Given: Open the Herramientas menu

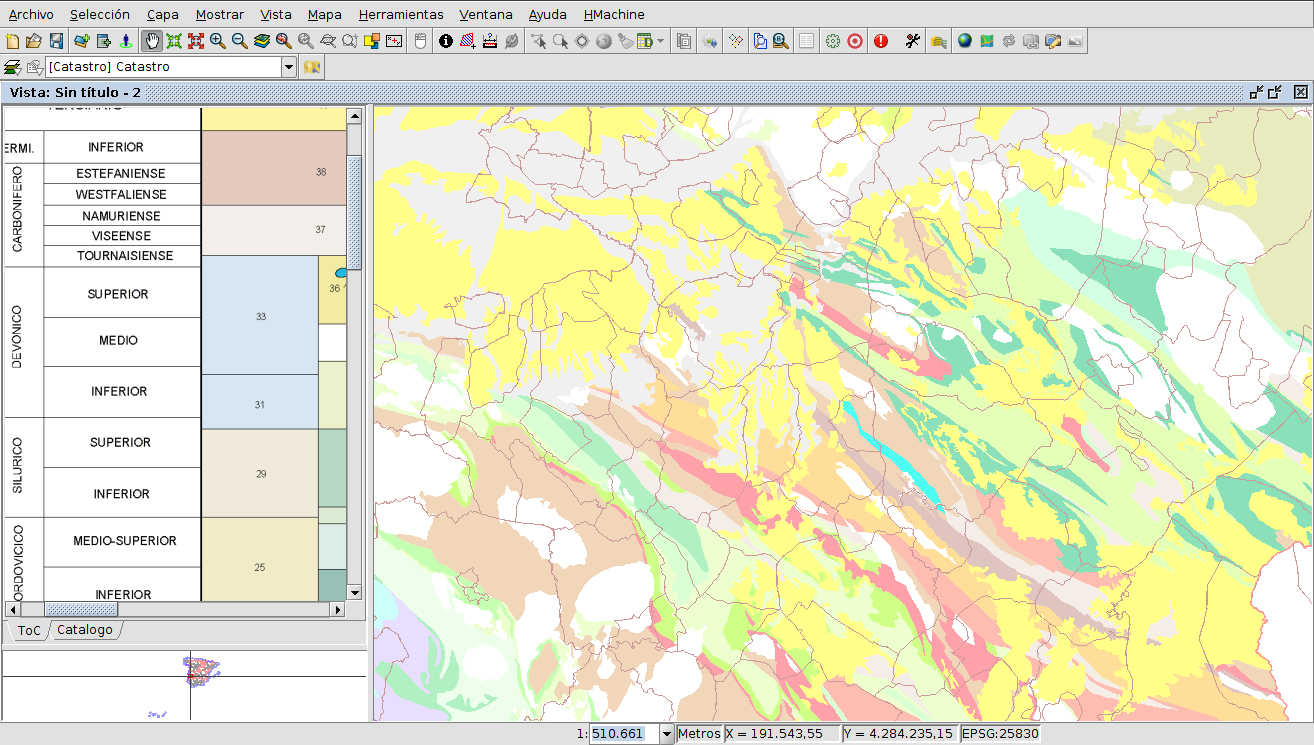Looking at the screenshot, I should 400,15.
